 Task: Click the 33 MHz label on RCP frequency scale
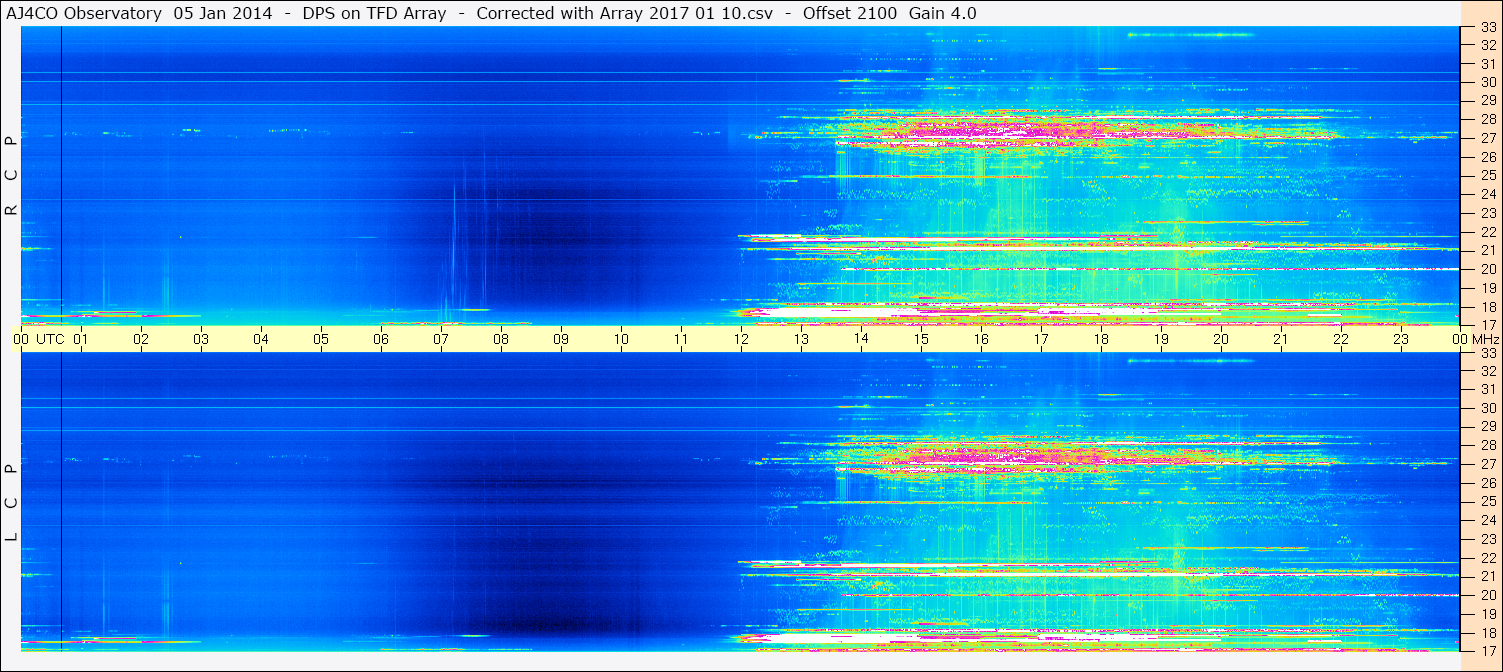click(1487, 27)
